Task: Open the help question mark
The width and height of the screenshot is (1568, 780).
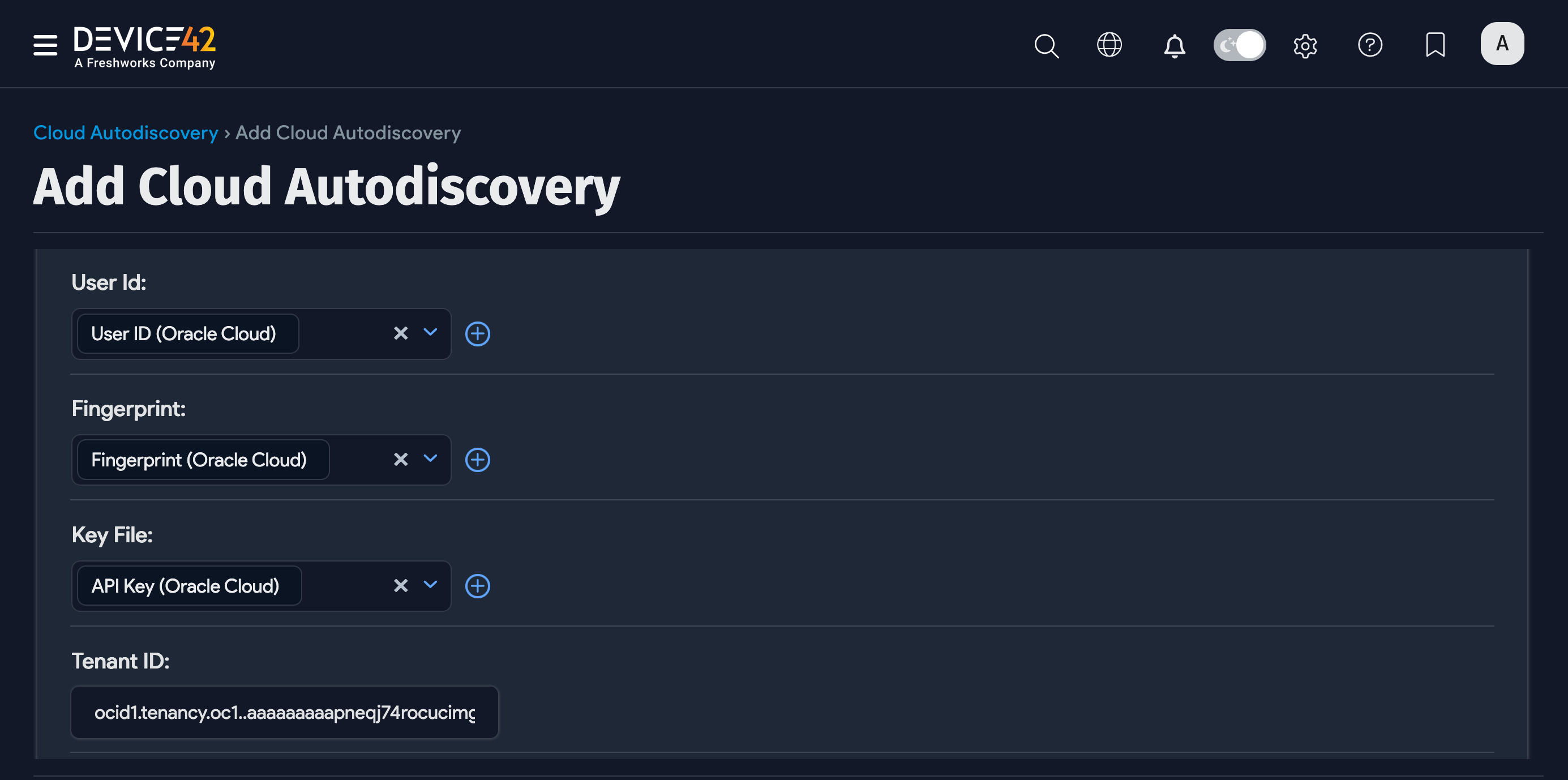Action: [1370, 45]
